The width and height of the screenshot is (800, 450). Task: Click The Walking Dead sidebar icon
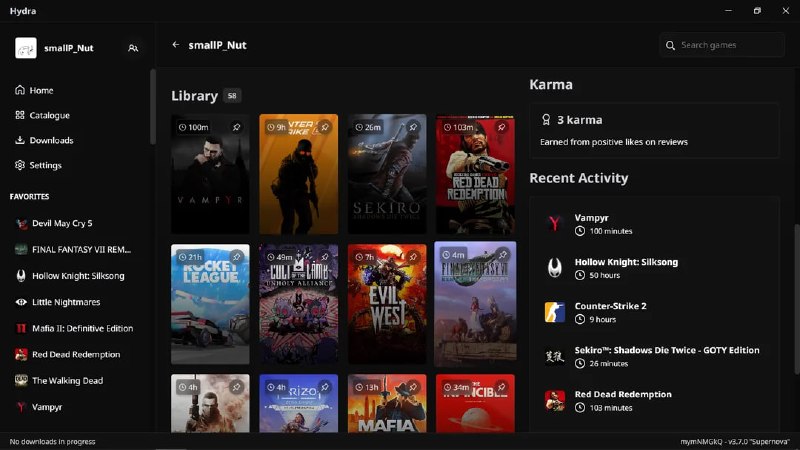pyautogui.click(x=21, y=381)
